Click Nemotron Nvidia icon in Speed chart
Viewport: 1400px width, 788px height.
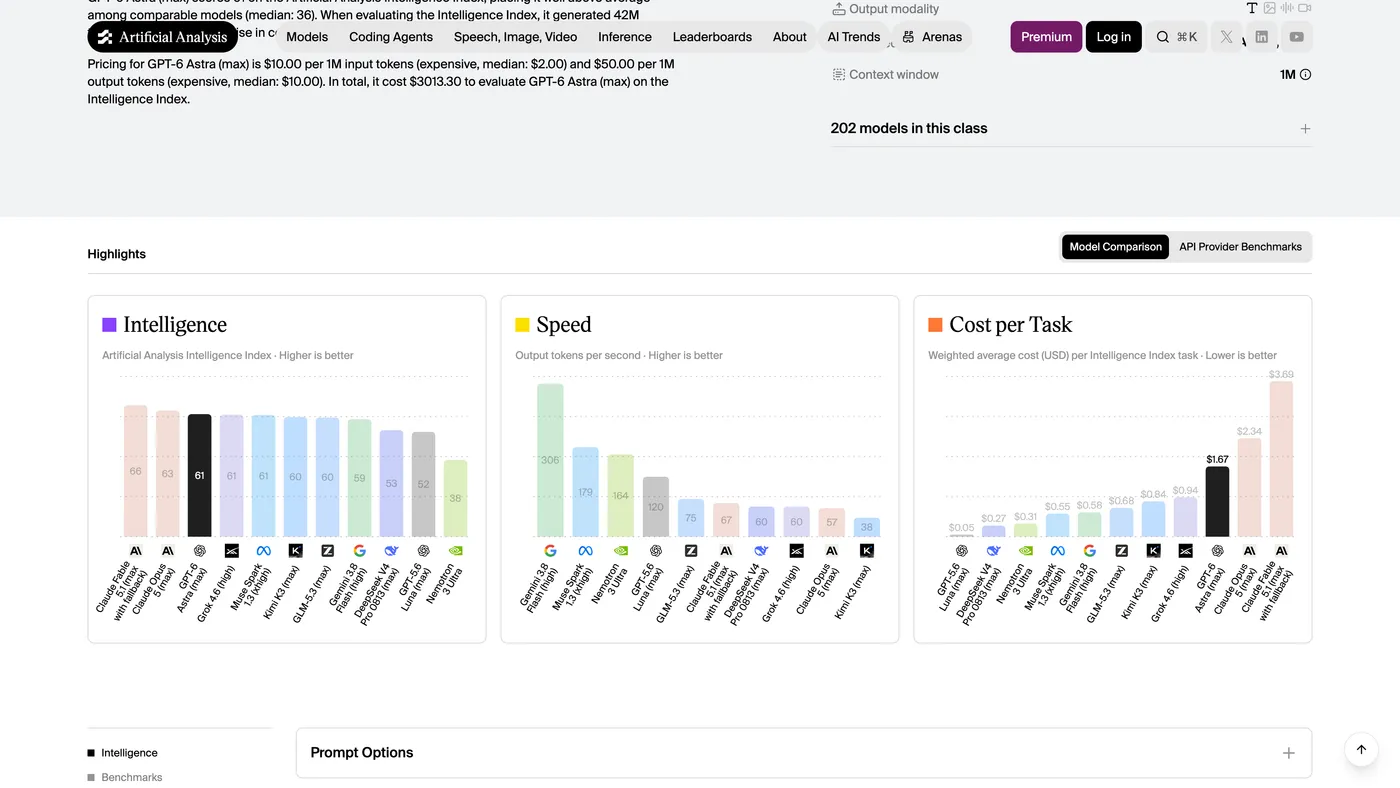click(x=621, y=551)
